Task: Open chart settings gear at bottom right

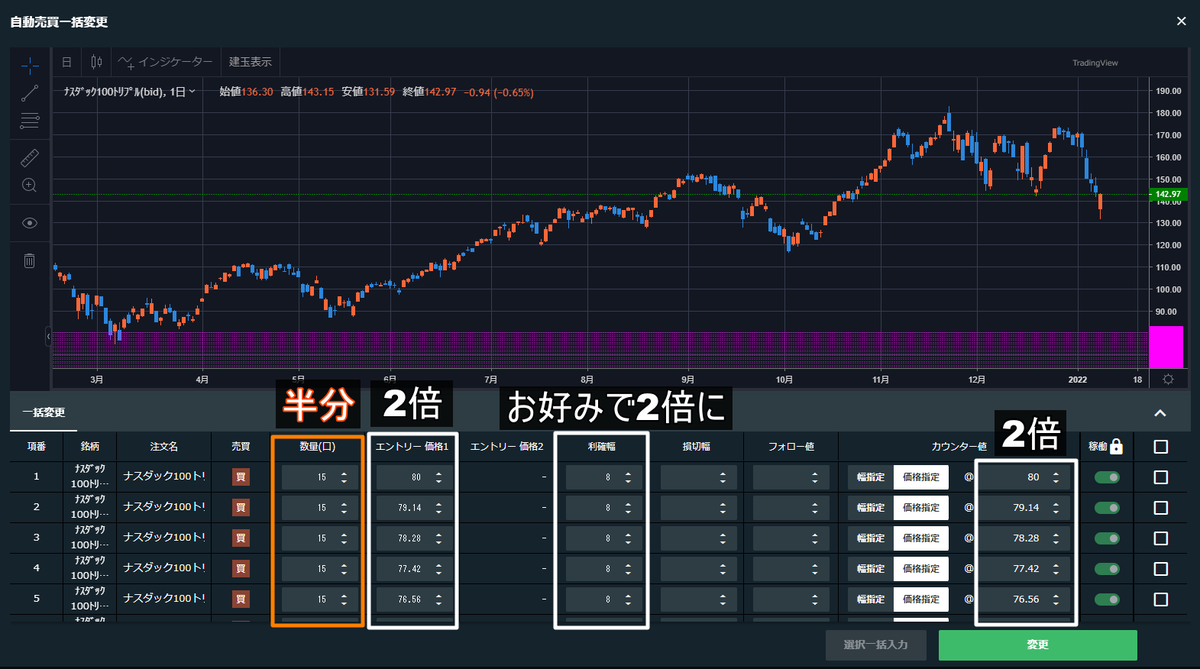Action: click(x=1168, y=379)
